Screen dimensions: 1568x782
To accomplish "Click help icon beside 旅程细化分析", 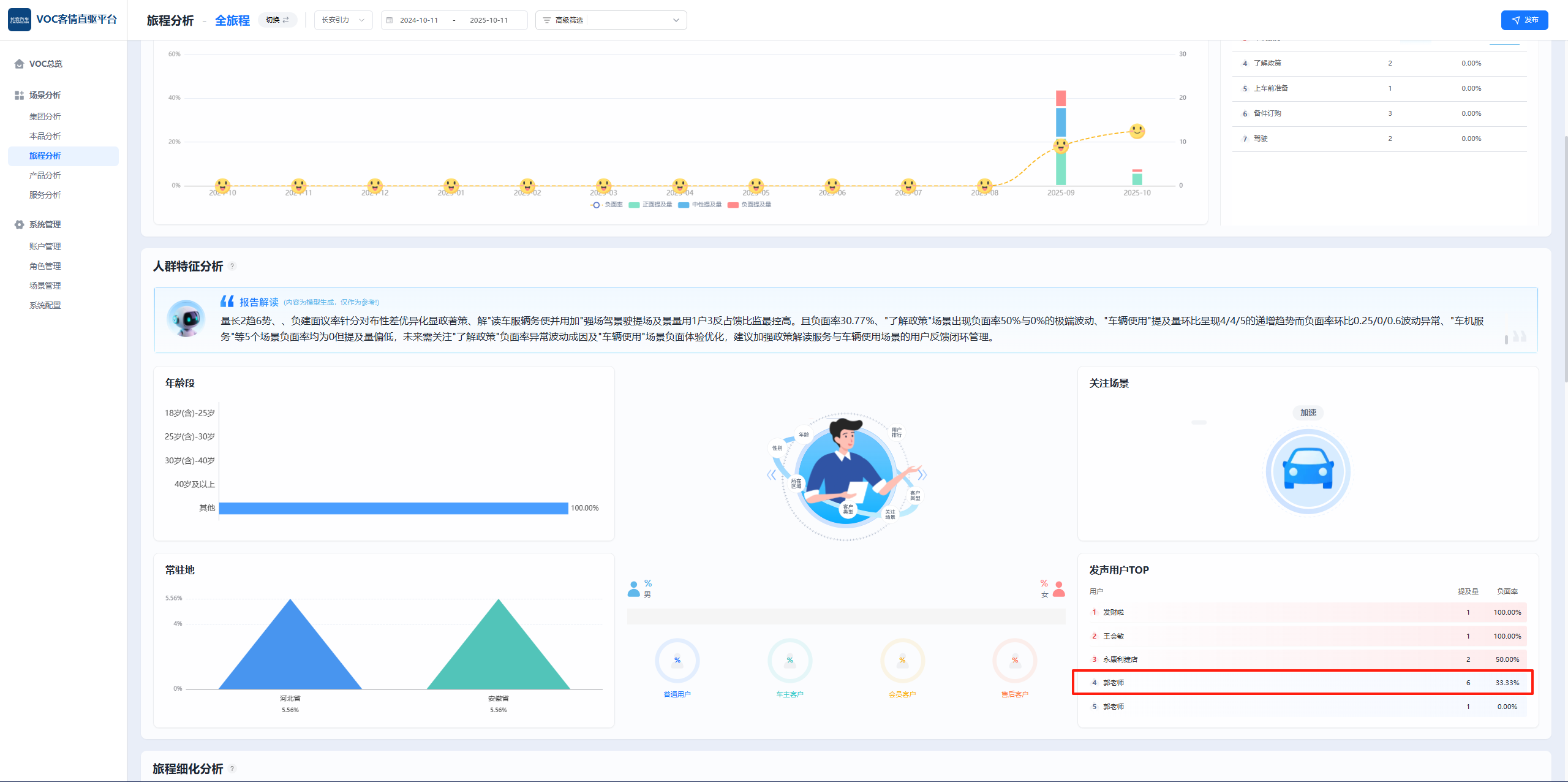I will pyautogui.click(x=232, y=769).
